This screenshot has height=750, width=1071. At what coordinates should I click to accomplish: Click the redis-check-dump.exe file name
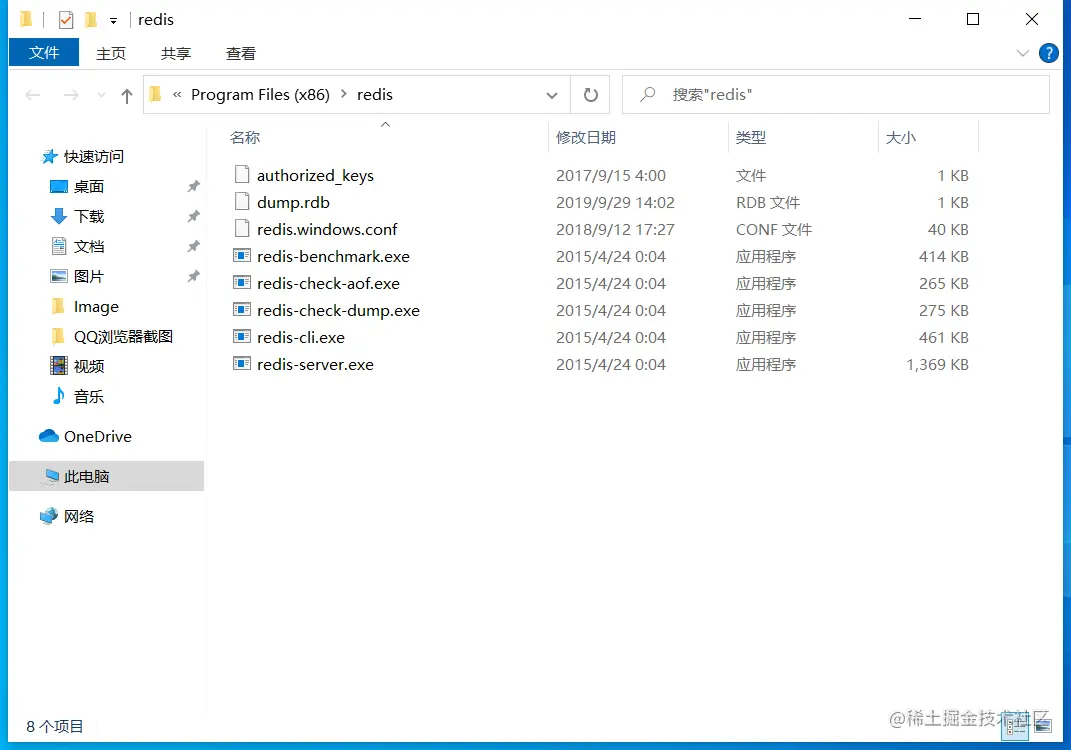click(338, 310)
